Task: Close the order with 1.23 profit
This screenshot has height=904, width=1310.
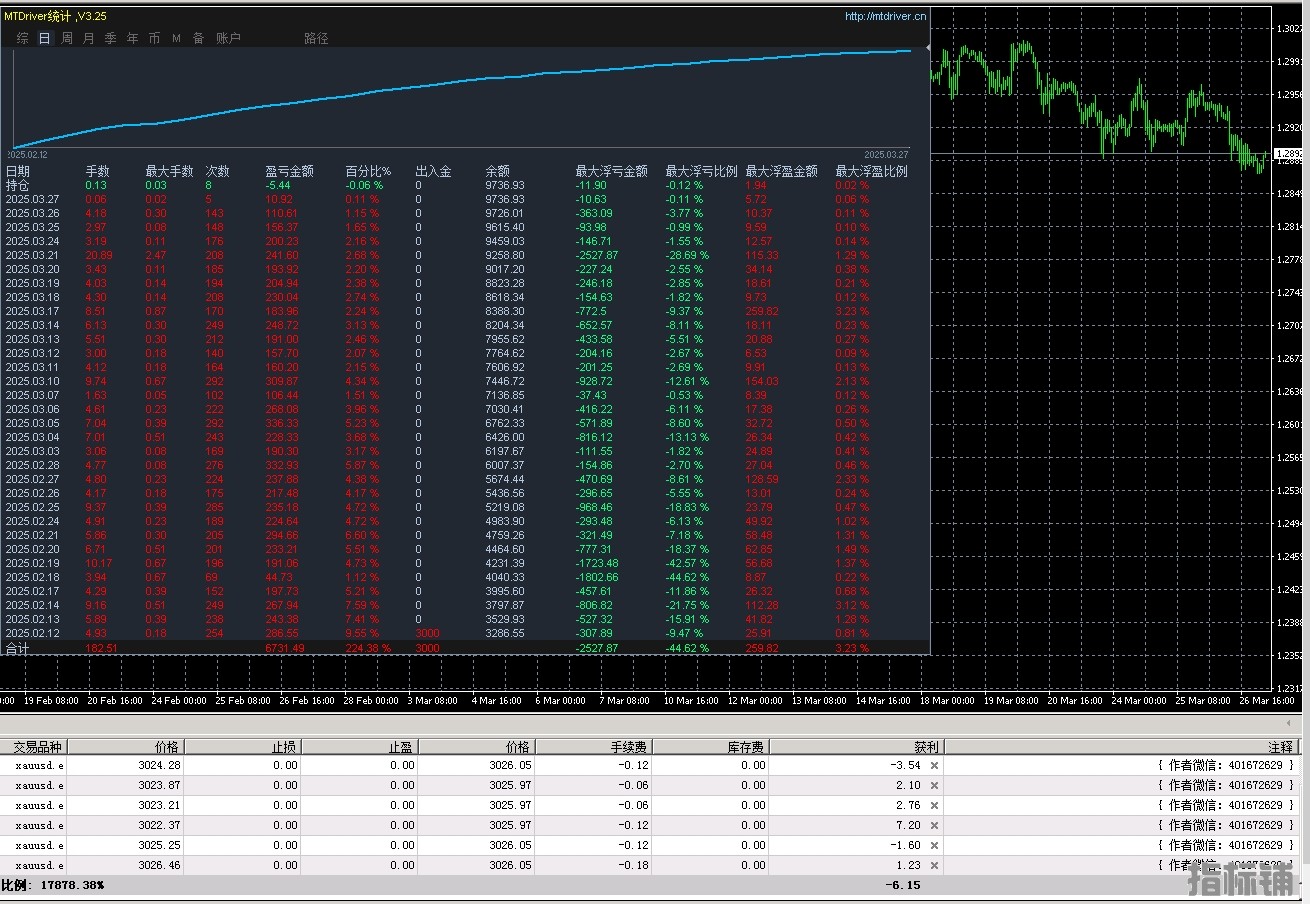Action: pyautogui.click(x=934, y=865)
